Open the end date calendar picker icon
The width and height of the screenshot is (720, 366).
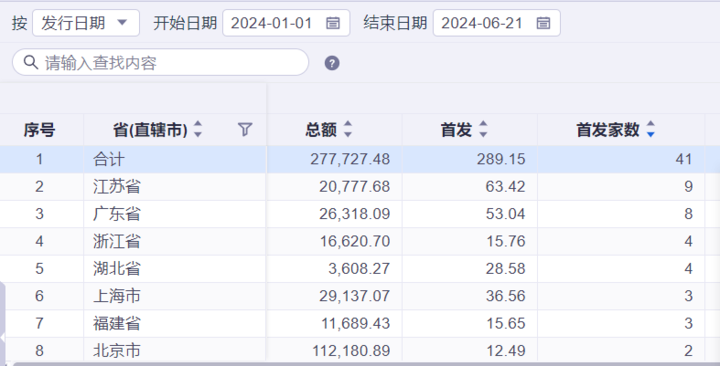[543, 23]
